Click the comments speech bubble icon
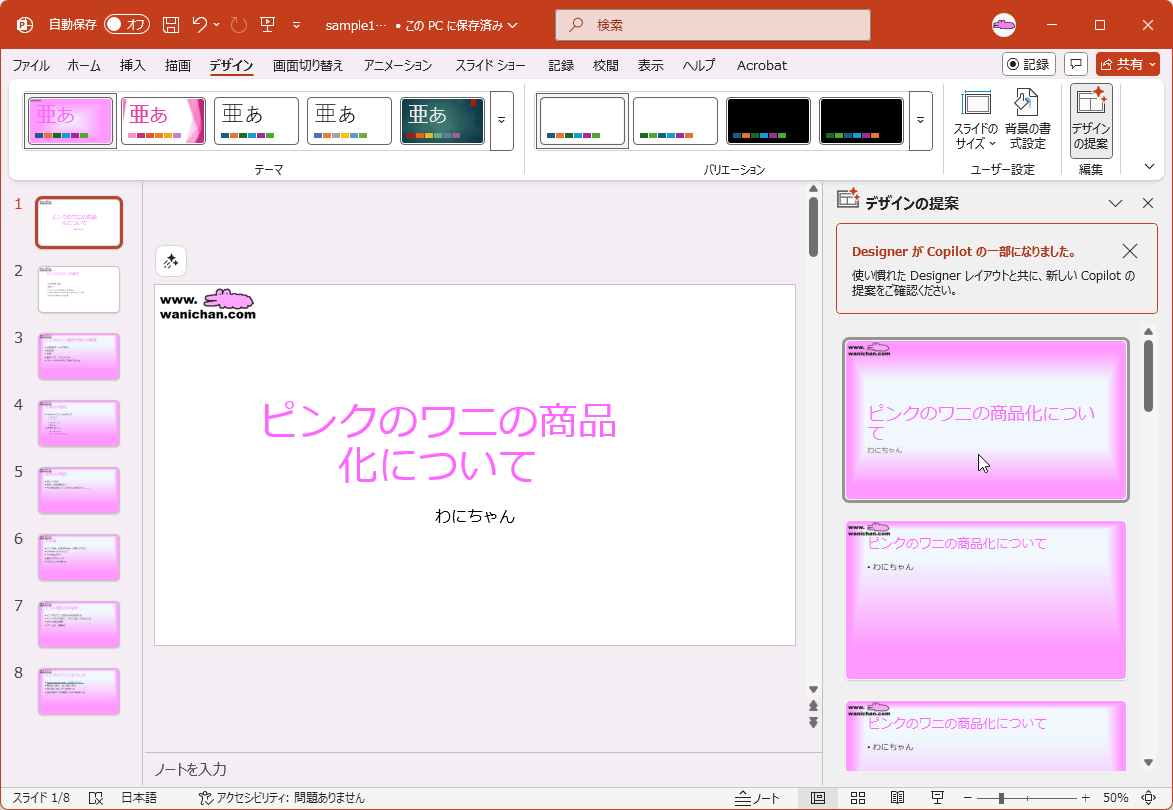Image resolution: width=1173 pixels, height=810 pixels. (1076, 64)
